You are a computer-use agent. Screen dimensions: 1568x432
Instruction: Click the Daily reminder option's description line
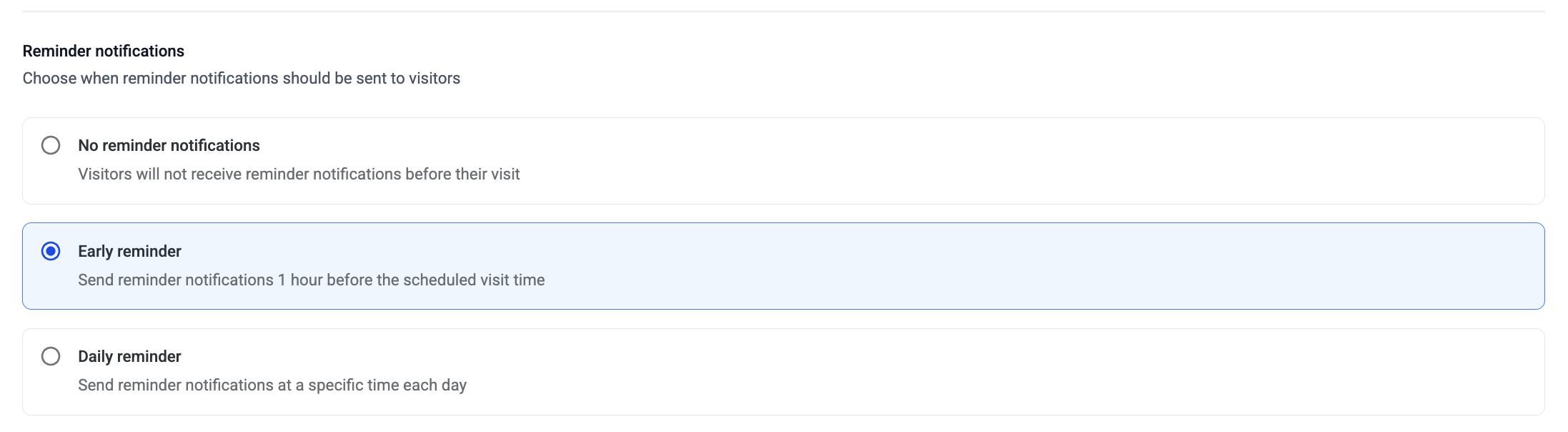(272, 385)
